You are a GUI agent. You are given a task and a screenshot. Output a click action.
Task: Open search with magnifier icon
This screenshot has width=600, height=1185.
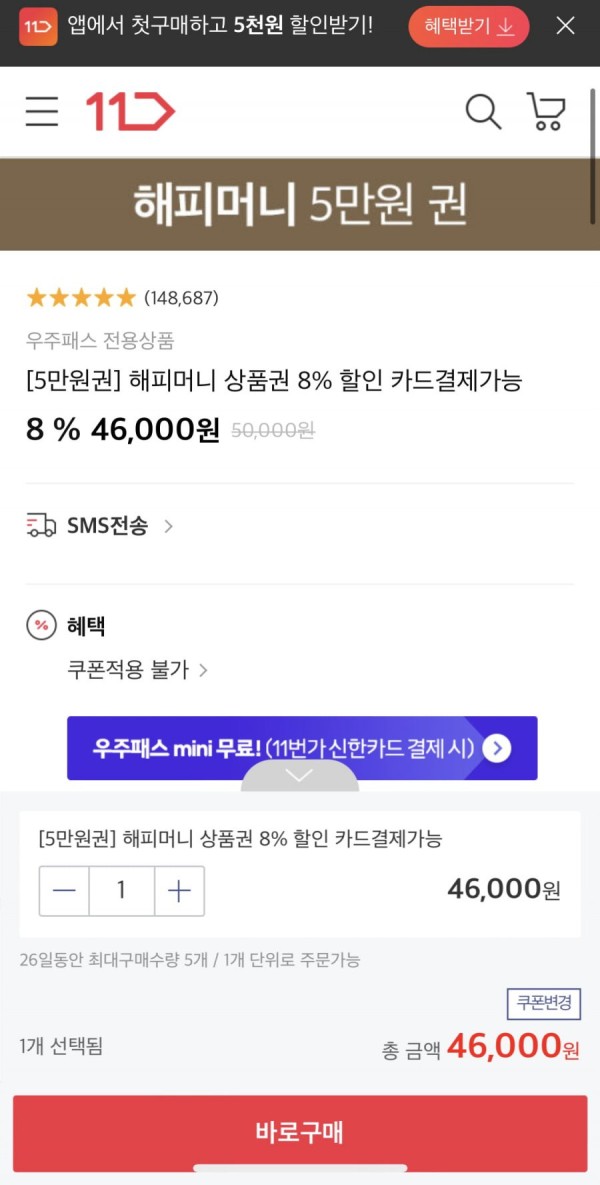point(483,112)
